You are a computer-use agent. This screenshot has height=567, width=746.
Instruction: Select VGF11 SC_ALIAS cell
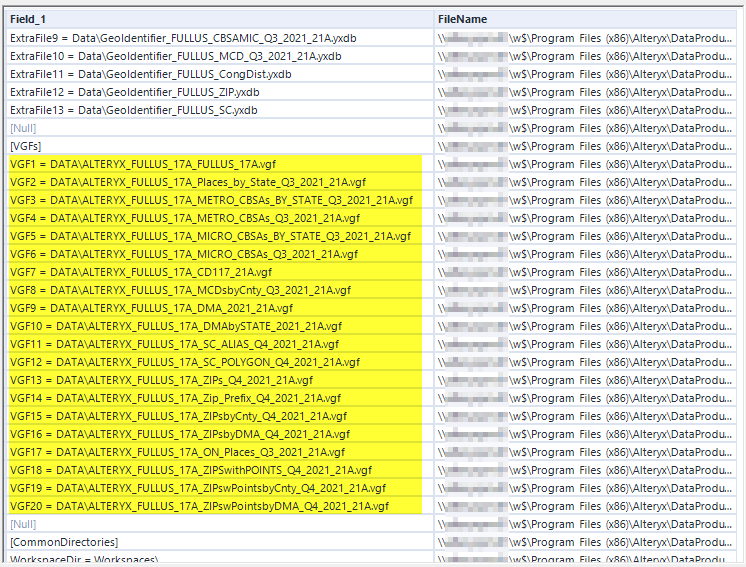[220, 344]
